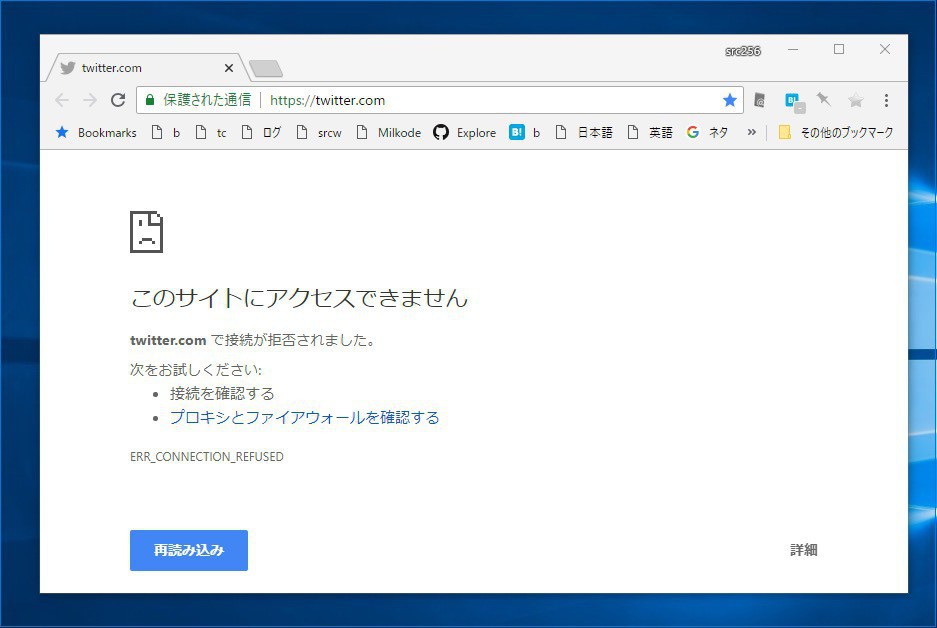937x628 pixels.
Task: Click the '接続を確認する' bullet text
Action: (222, 393)
